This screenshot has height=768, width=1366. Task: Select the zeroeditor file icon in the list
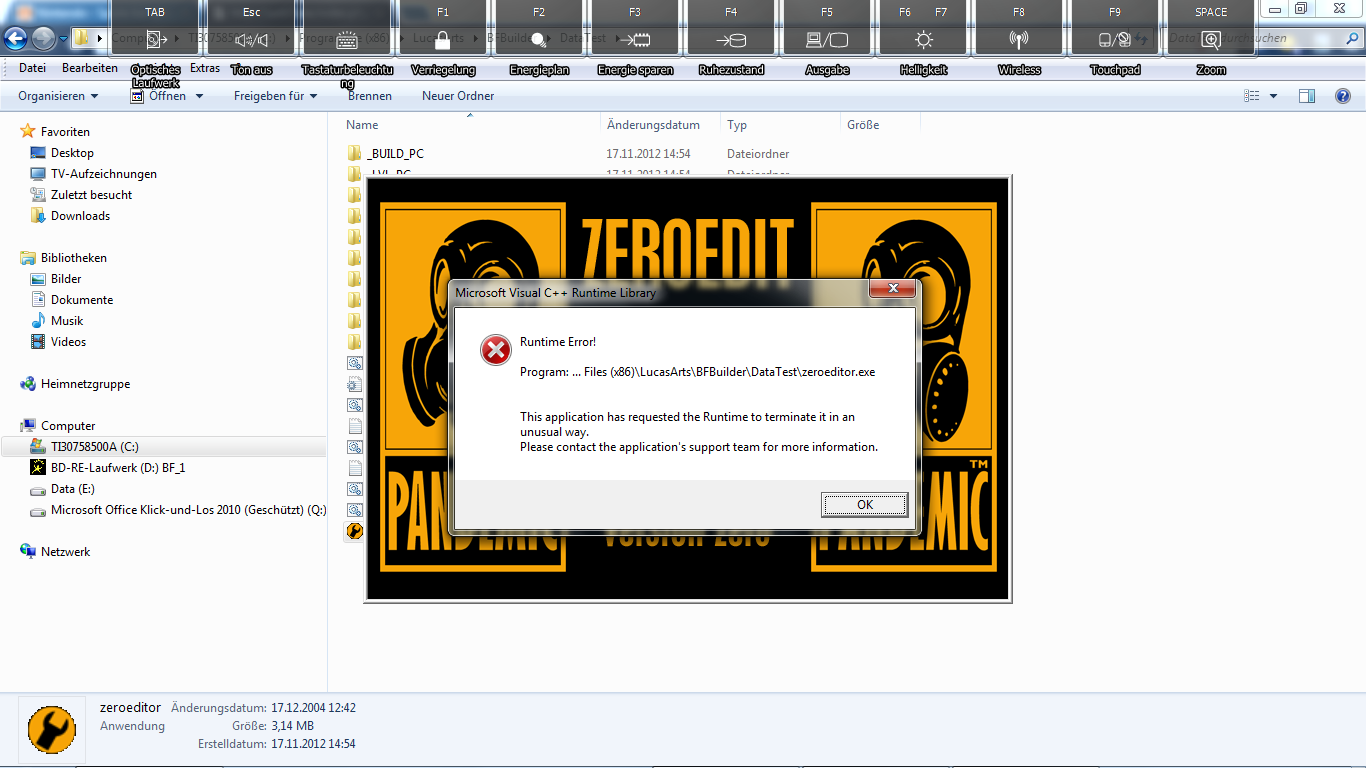click(x=354, y=531)
